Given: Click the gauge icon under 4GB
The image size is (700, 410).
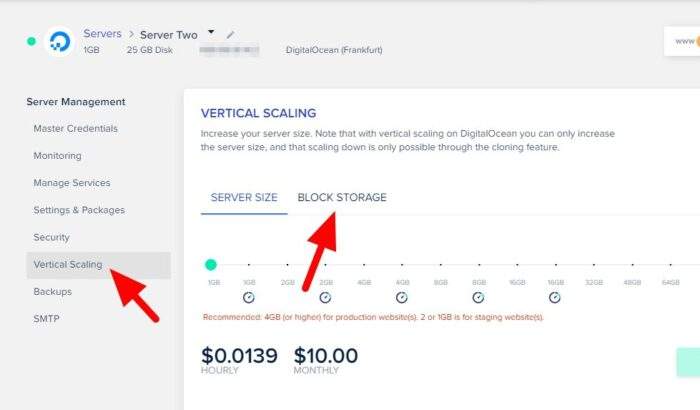Looking at the screenshot, I should [x=402, y=297].
